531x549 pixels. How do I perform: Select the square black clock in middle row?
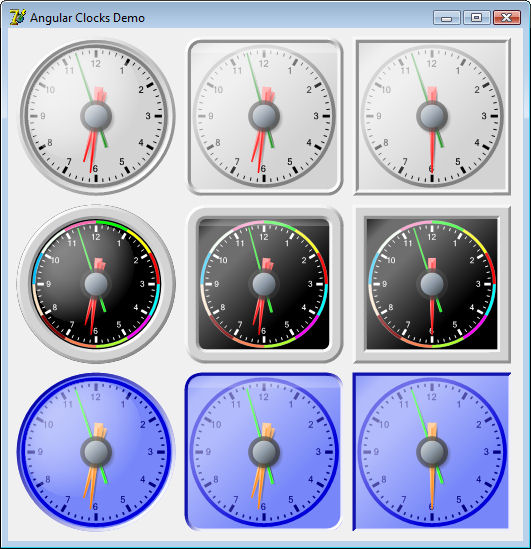pos(432,284)
